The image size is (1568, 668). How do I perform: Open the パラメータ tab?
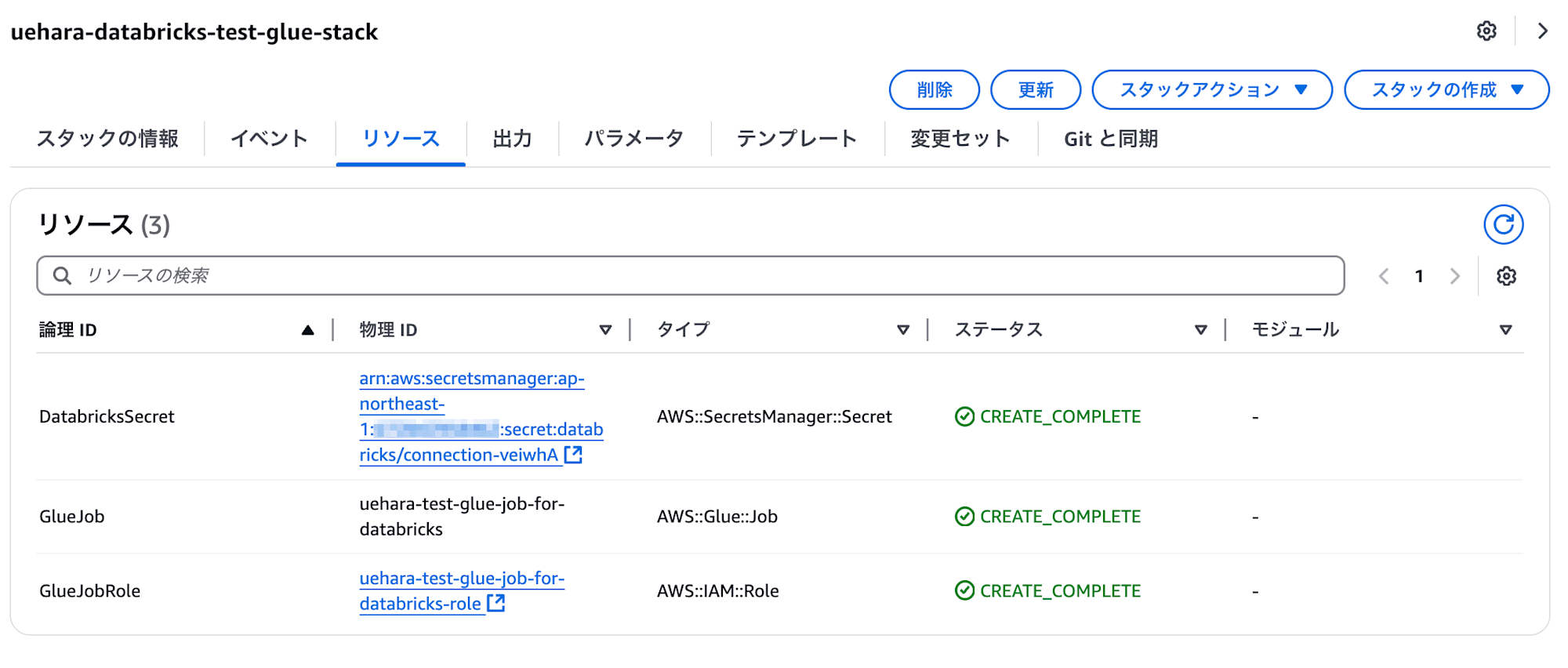(x=634, y=139)
